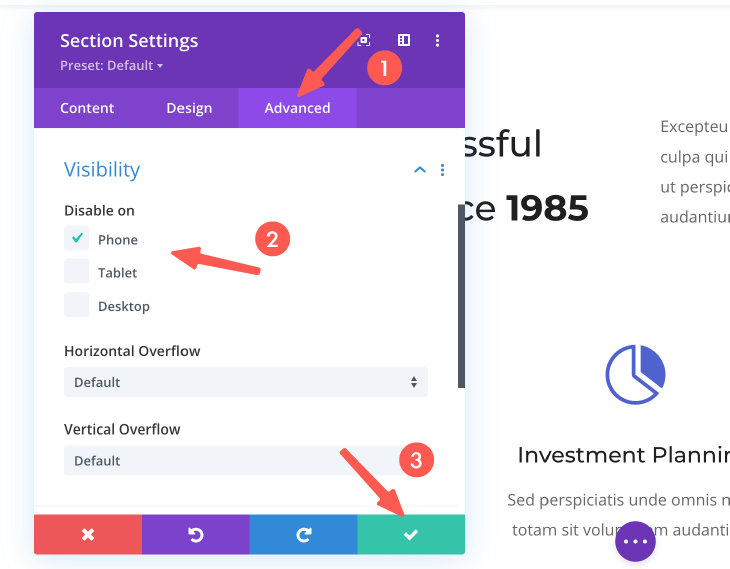Select the Advanced tab
This screenshot has width=730, height=569.
point(297,108)
